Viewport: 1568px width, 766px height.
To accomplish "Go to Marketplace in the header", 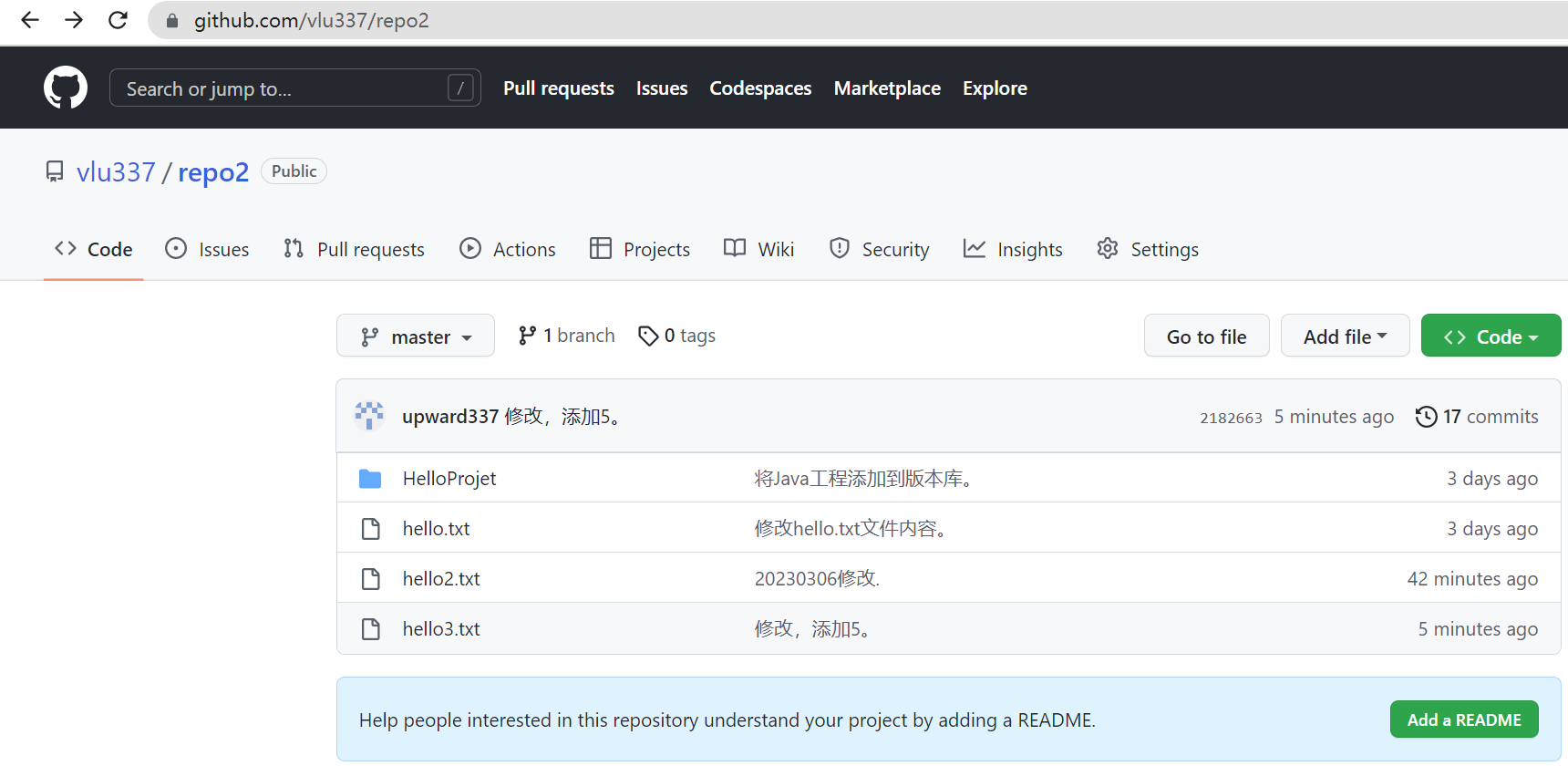I will 887,88.
